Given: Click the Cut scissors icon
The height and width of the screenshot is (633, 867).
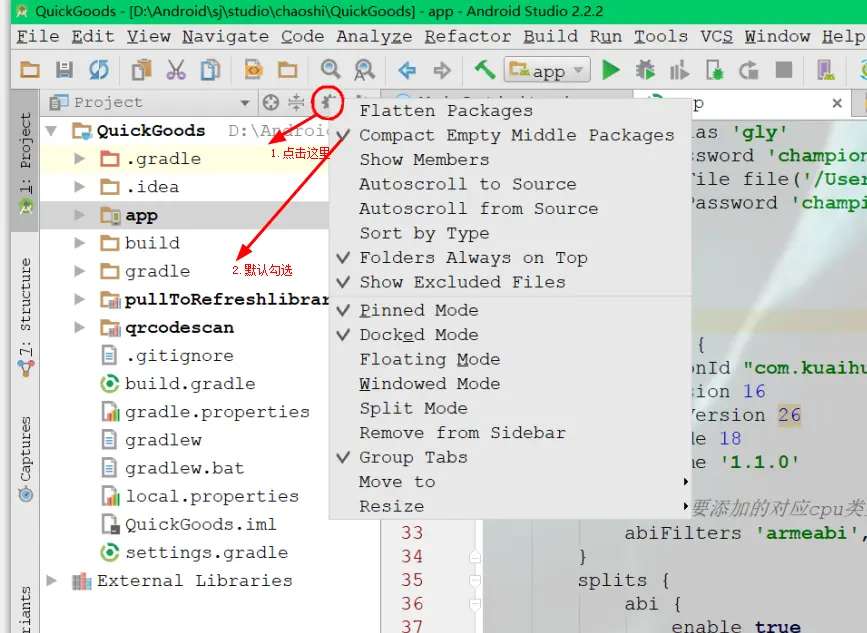Looking at the screenshot, I should (x=176, y=70).
